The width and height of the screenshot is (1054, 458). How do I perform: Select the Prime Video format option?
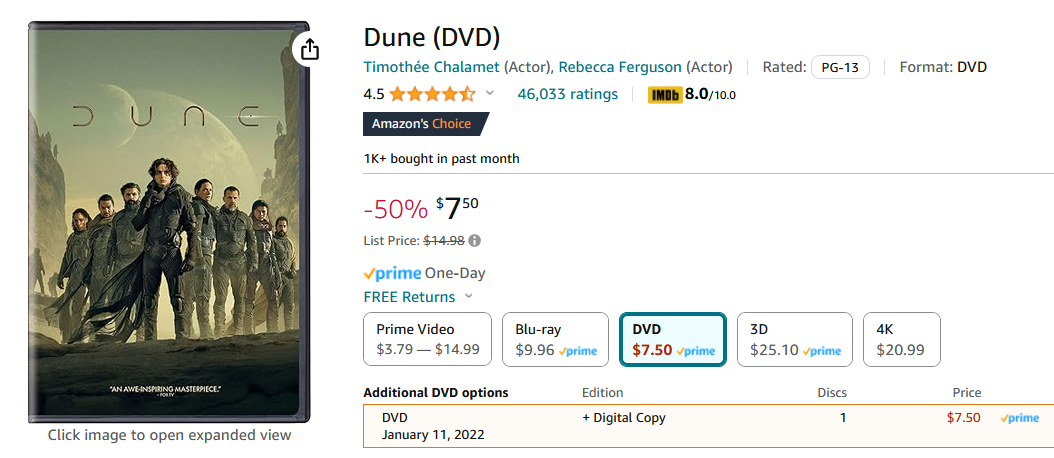tap(428, 340)
